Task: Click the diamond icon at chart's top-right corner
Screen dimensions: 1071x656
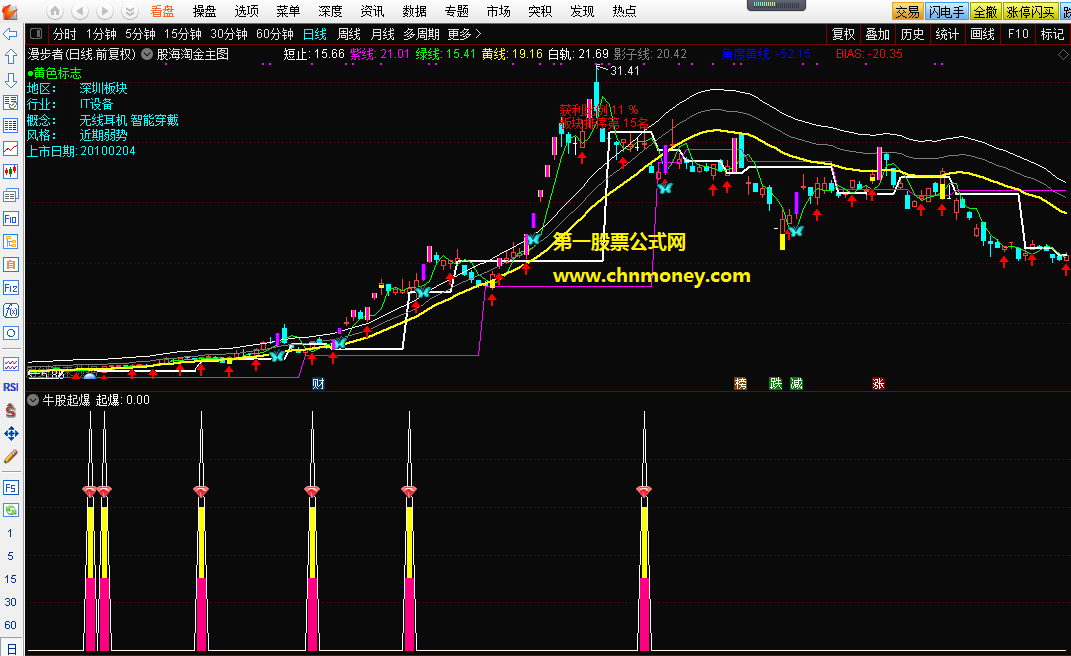Action: point(1063,54)
